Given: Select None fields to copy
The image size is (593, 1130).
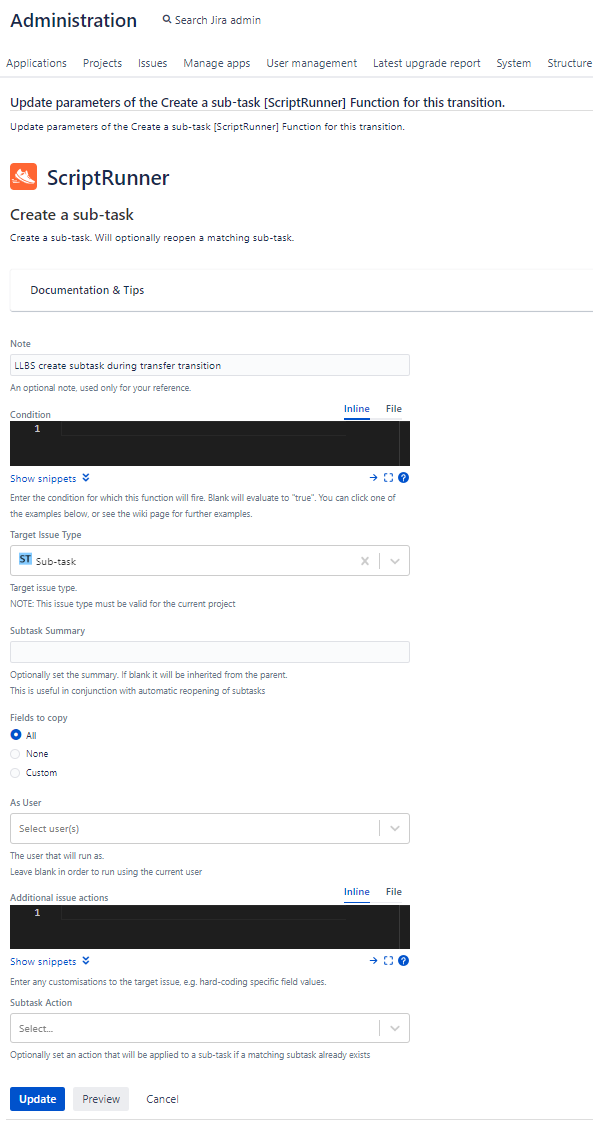Looking at the screenshot, I should tap(16, 754).
